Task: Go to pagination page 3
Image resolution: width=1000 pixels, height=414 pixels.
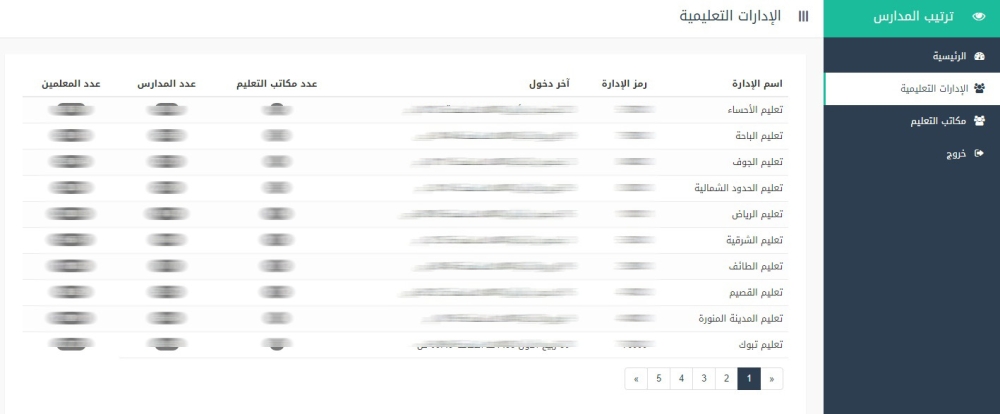Action: point(703,379)
